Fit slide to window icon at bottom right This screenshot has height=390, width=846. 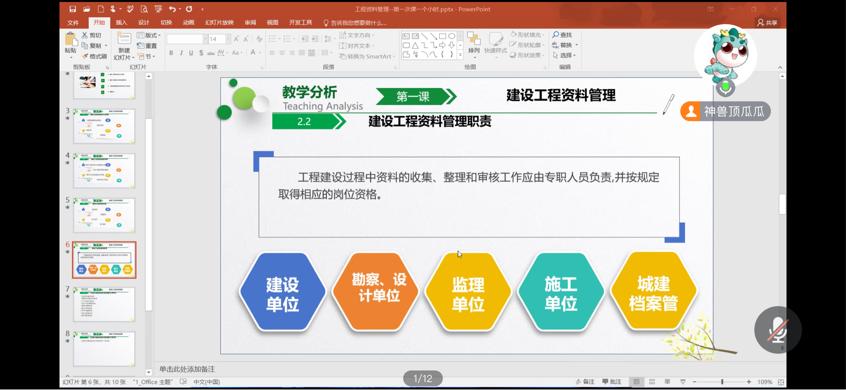(x=781, y=381)
